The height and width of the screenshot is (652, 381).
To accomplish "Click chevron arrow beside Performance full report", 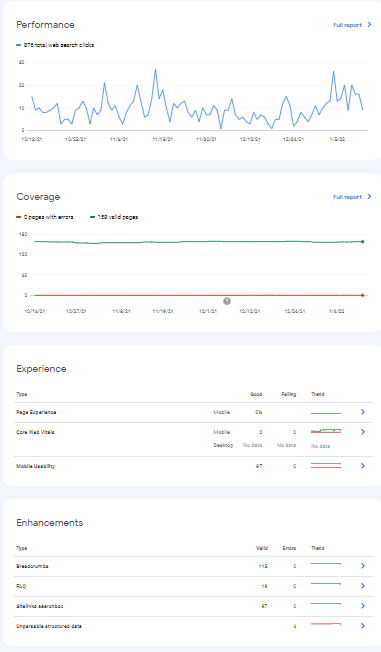I will pos(369,25).
